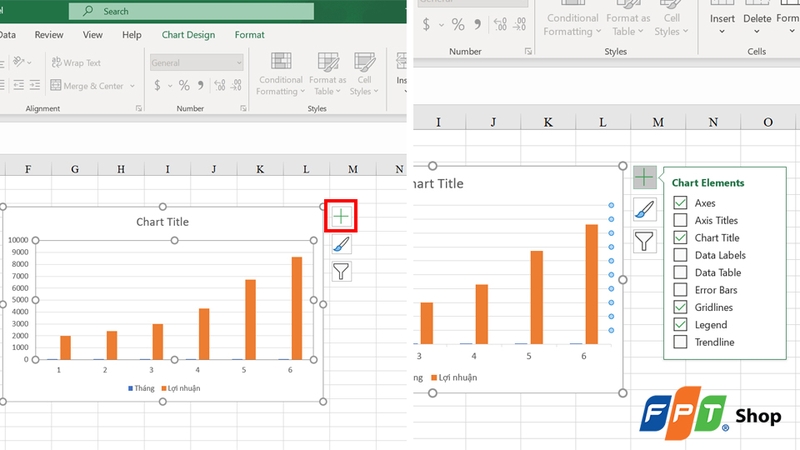Click the Search box in title bar
This screenshot has width=800, height=450.
pos(191,11)
